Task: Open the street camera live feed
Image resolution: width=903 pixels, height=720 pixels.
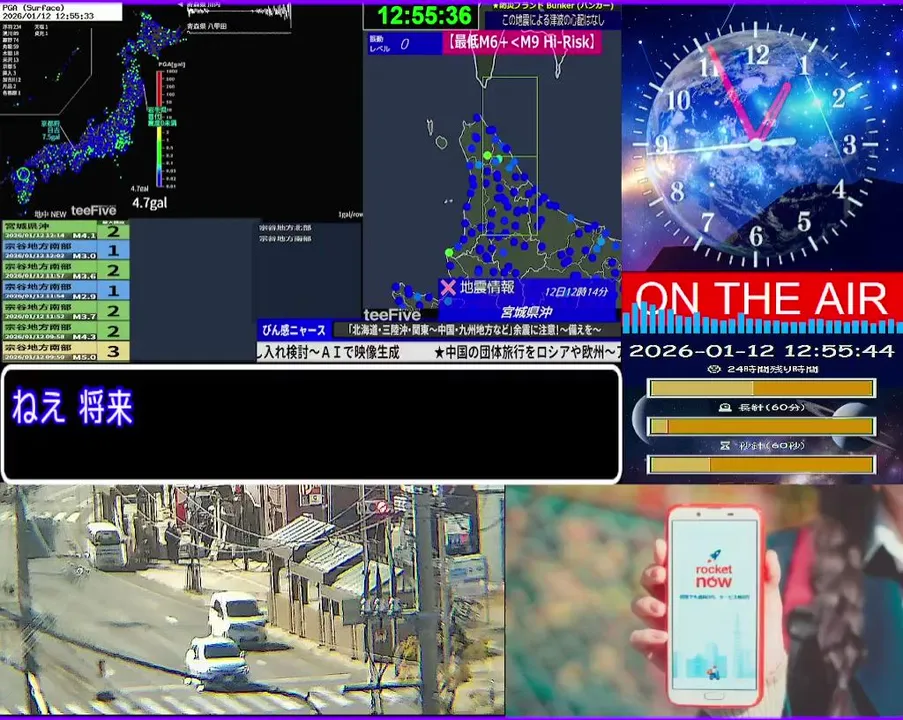Action: click(x=252, y=600)
